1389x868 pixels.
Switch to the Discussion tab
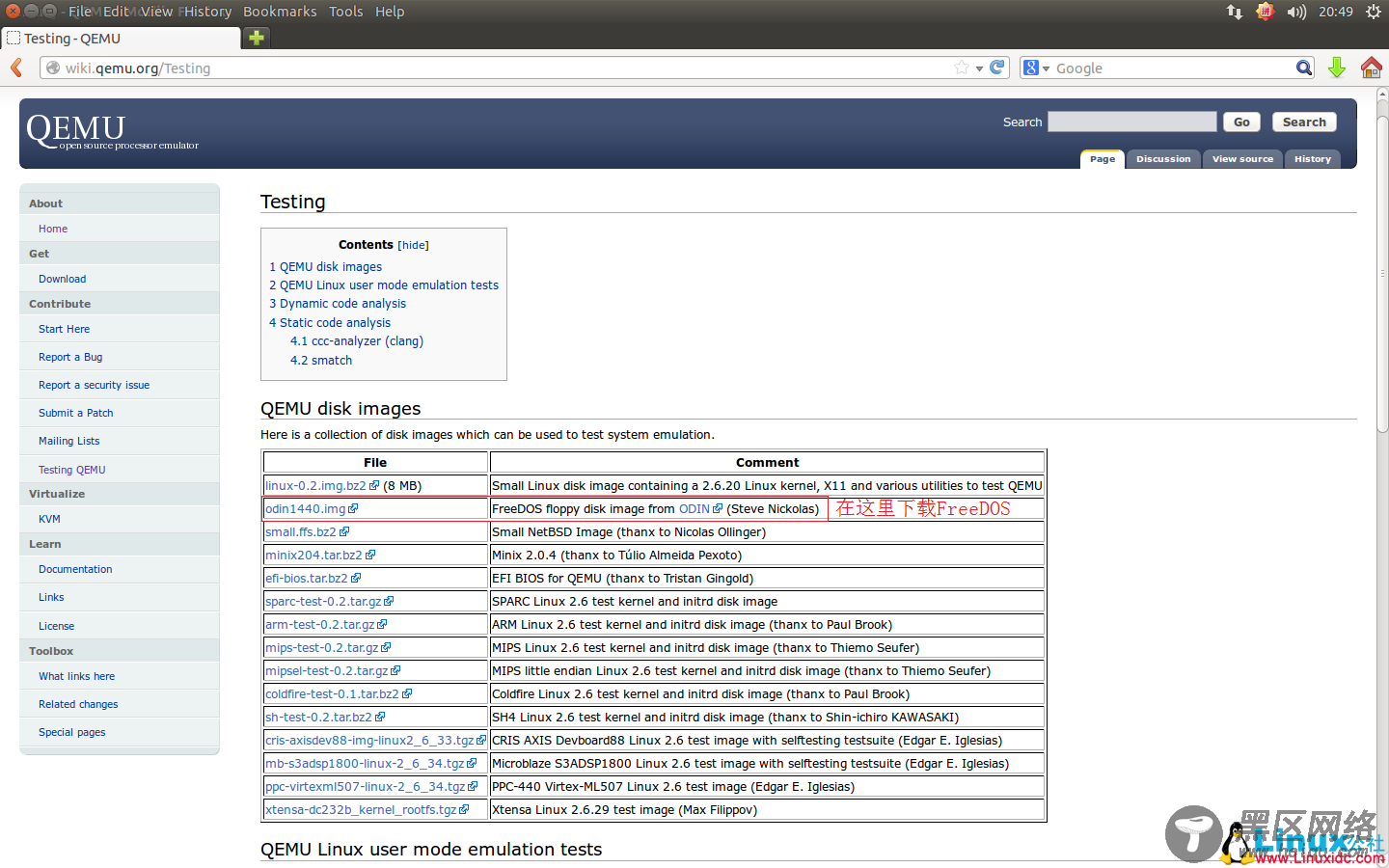[1163, 159]
